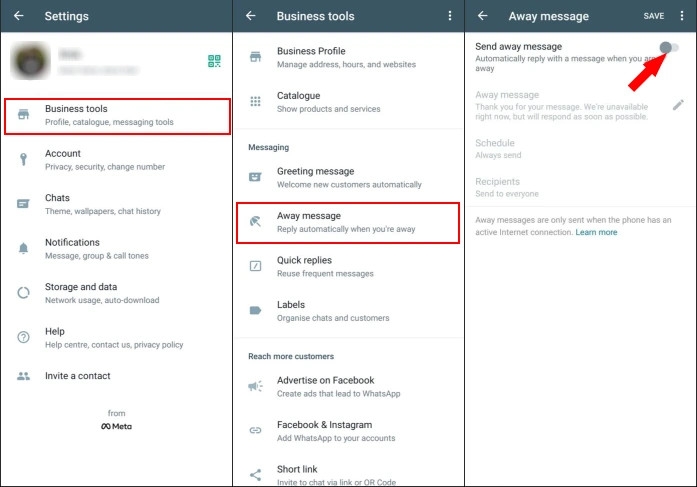Open Business tools in Settings
Viewport: 697px width, 487px height.
[x=117, y=116]
